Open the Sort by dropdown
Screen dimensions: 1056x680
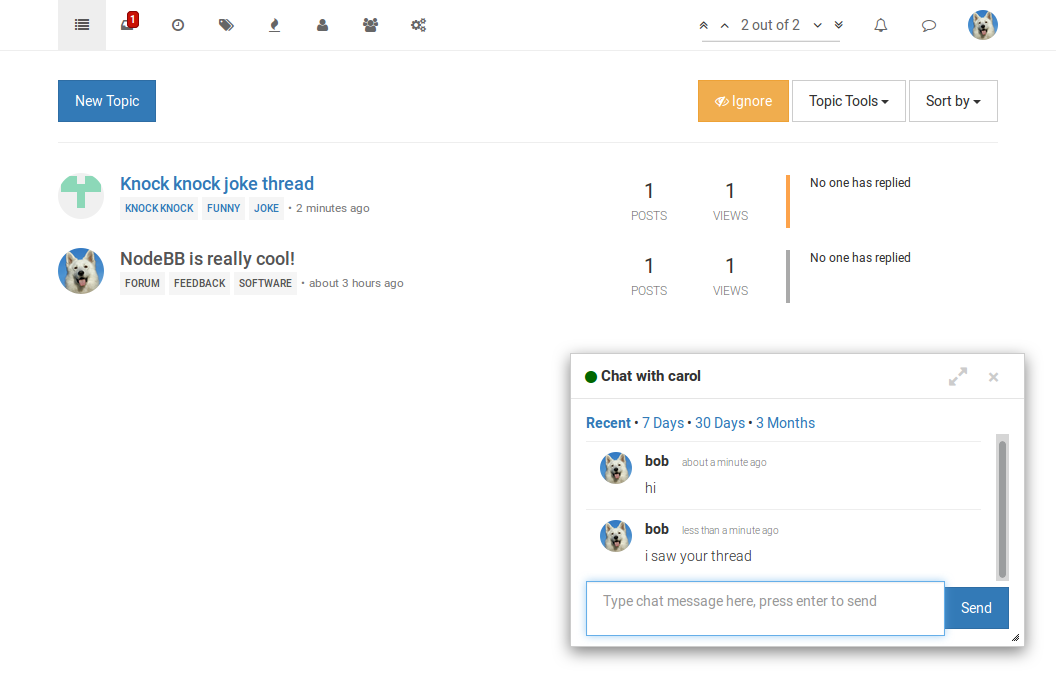pyautogui.click(x=952, y=101)
